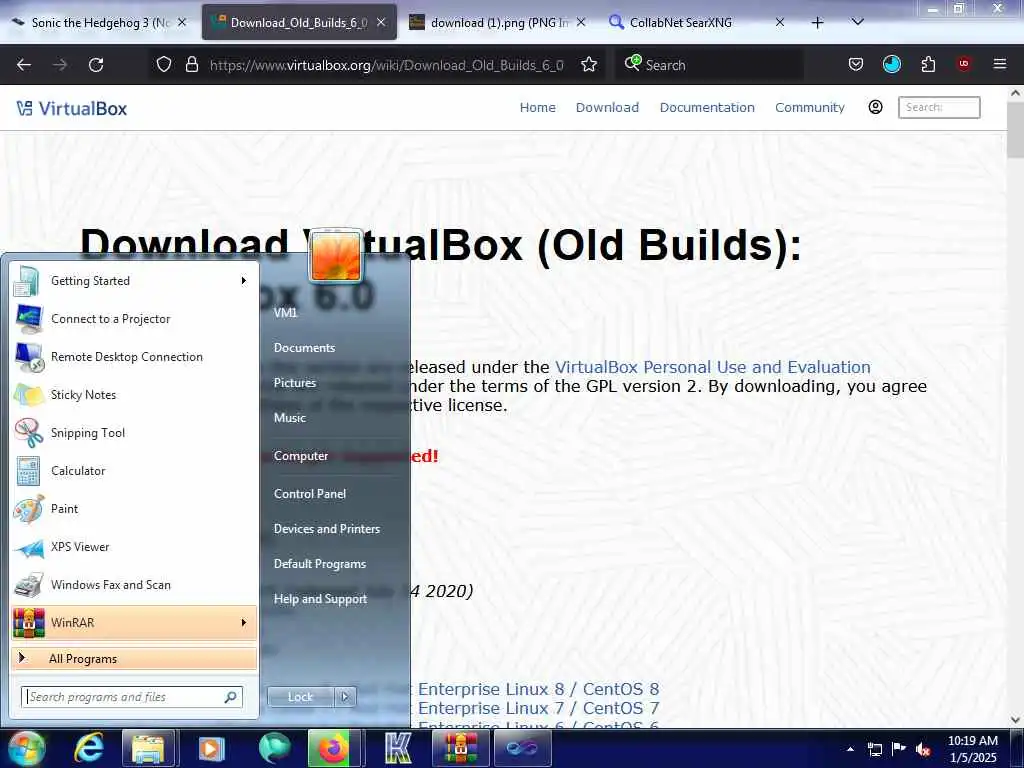Open VM1 user folder
Image resolution: width=1024 pixels, height=768 pixels.
point(285,313)
